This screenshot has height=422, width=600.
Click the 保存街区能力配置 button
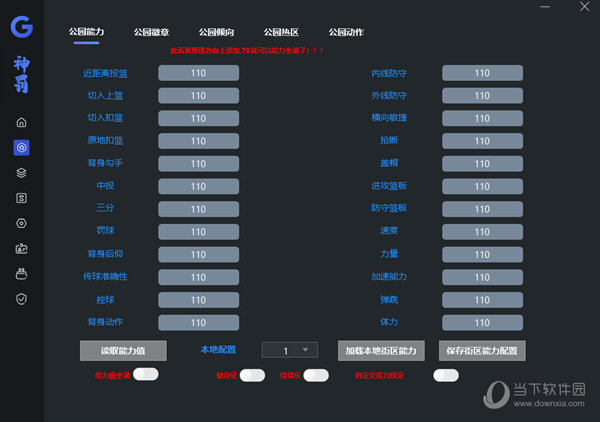point(482,351)
